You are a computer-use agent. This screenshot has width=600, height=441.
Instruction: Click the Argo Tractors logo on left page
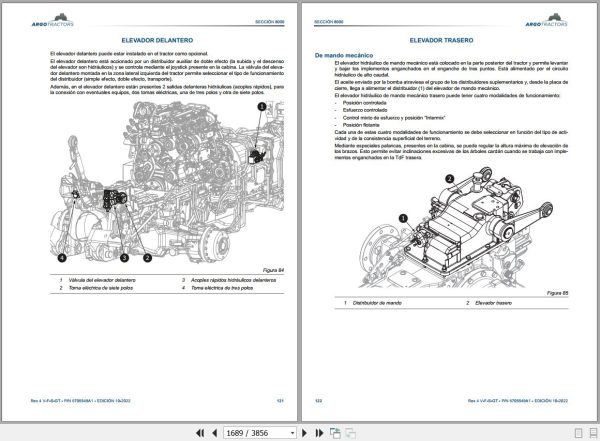pyautogui.click(x=53, y=20)
